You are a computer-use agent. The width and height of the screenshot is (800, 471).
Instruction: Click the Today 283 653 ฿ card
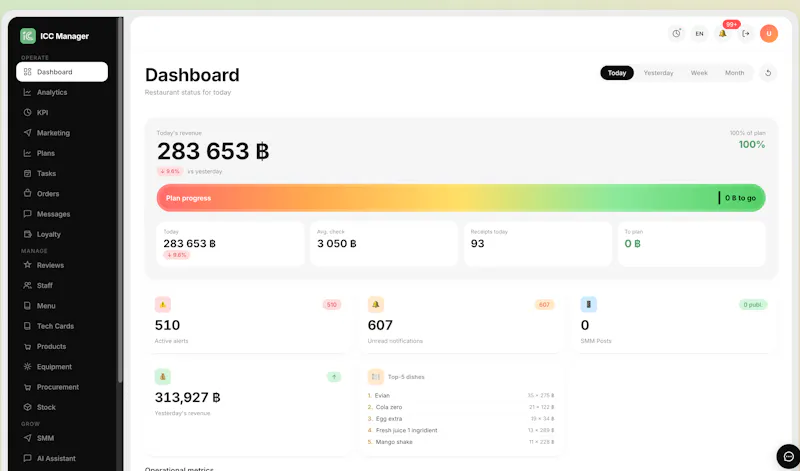coord(230,244)
